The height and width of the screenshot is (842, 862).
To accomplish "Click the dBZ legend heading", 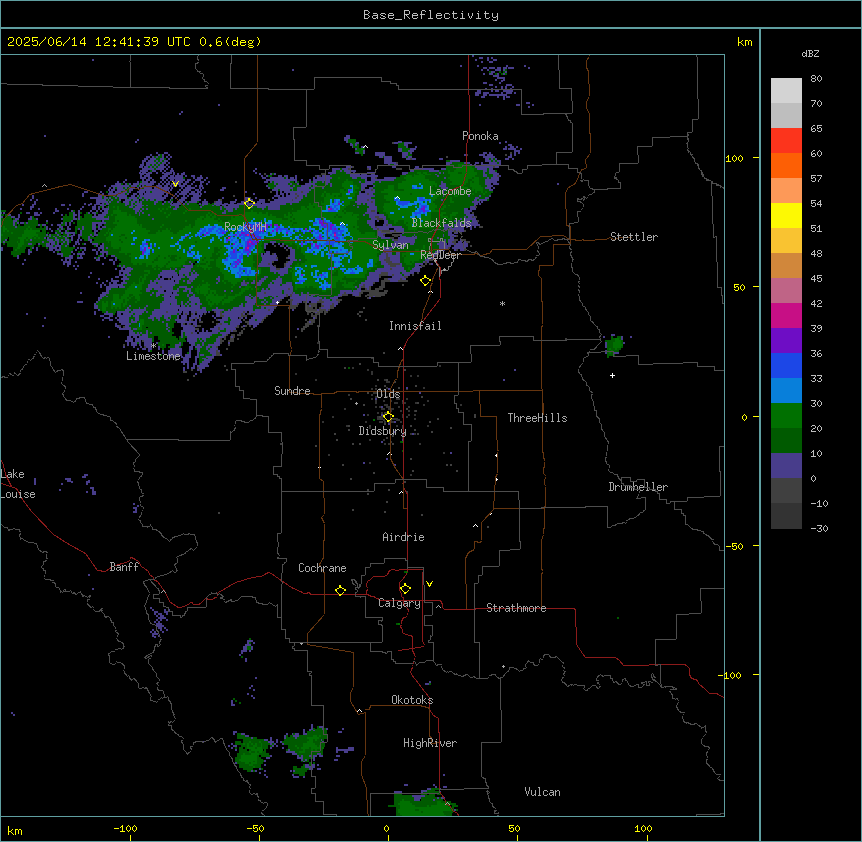I will coord(810,53).
